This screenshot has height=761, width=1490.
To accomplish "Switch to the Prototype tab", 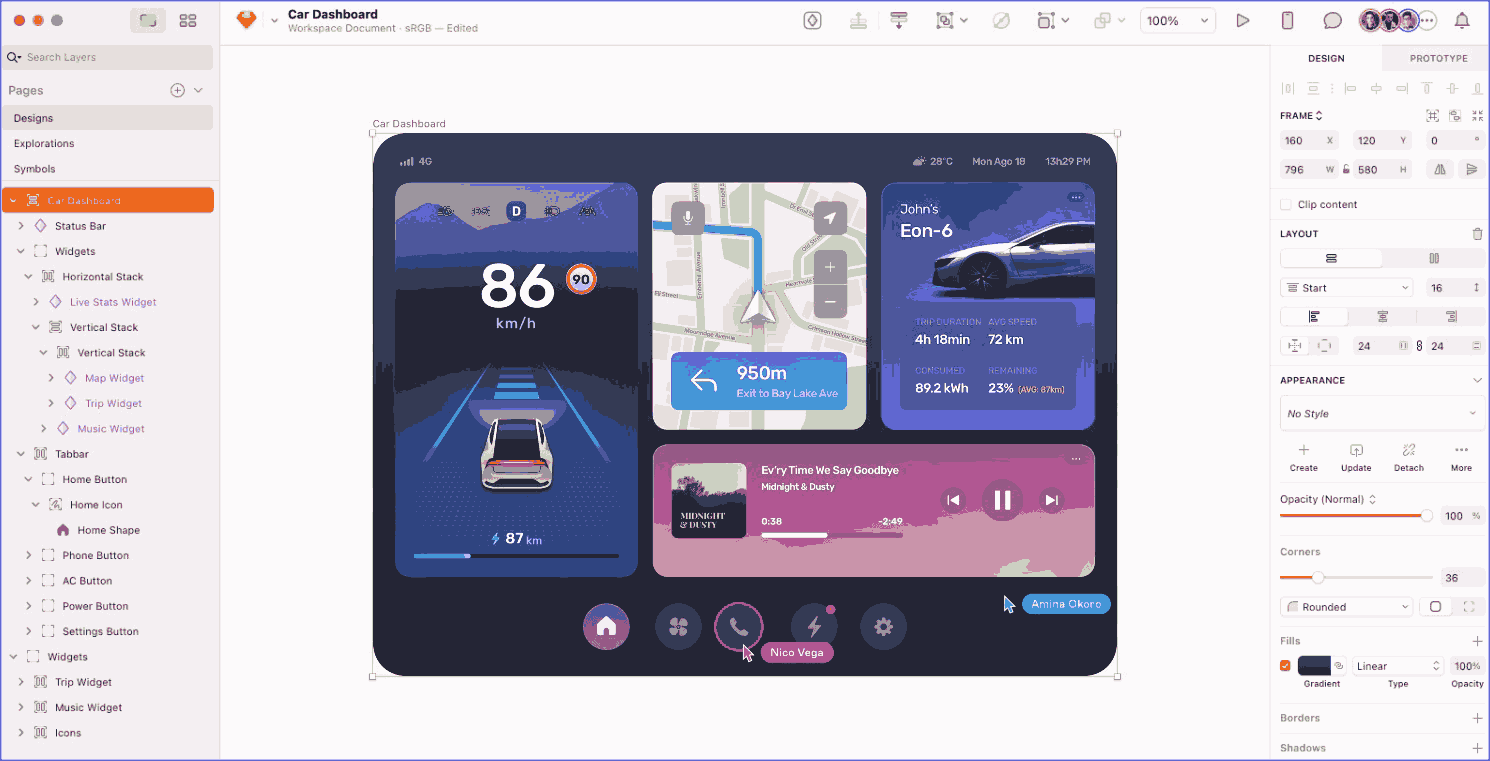I will click(x=1438, y=58).
